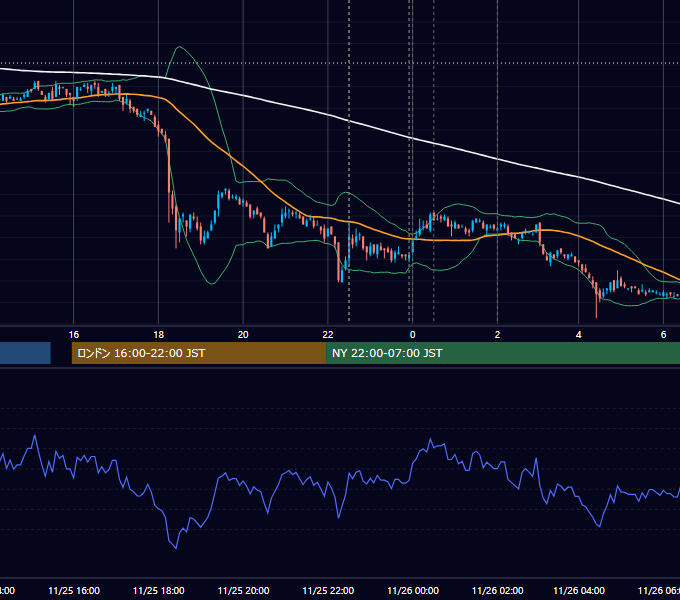Click the 11/25 20:00 date label
The height and width of the screenshot is (600, 680).
point(243,590)
